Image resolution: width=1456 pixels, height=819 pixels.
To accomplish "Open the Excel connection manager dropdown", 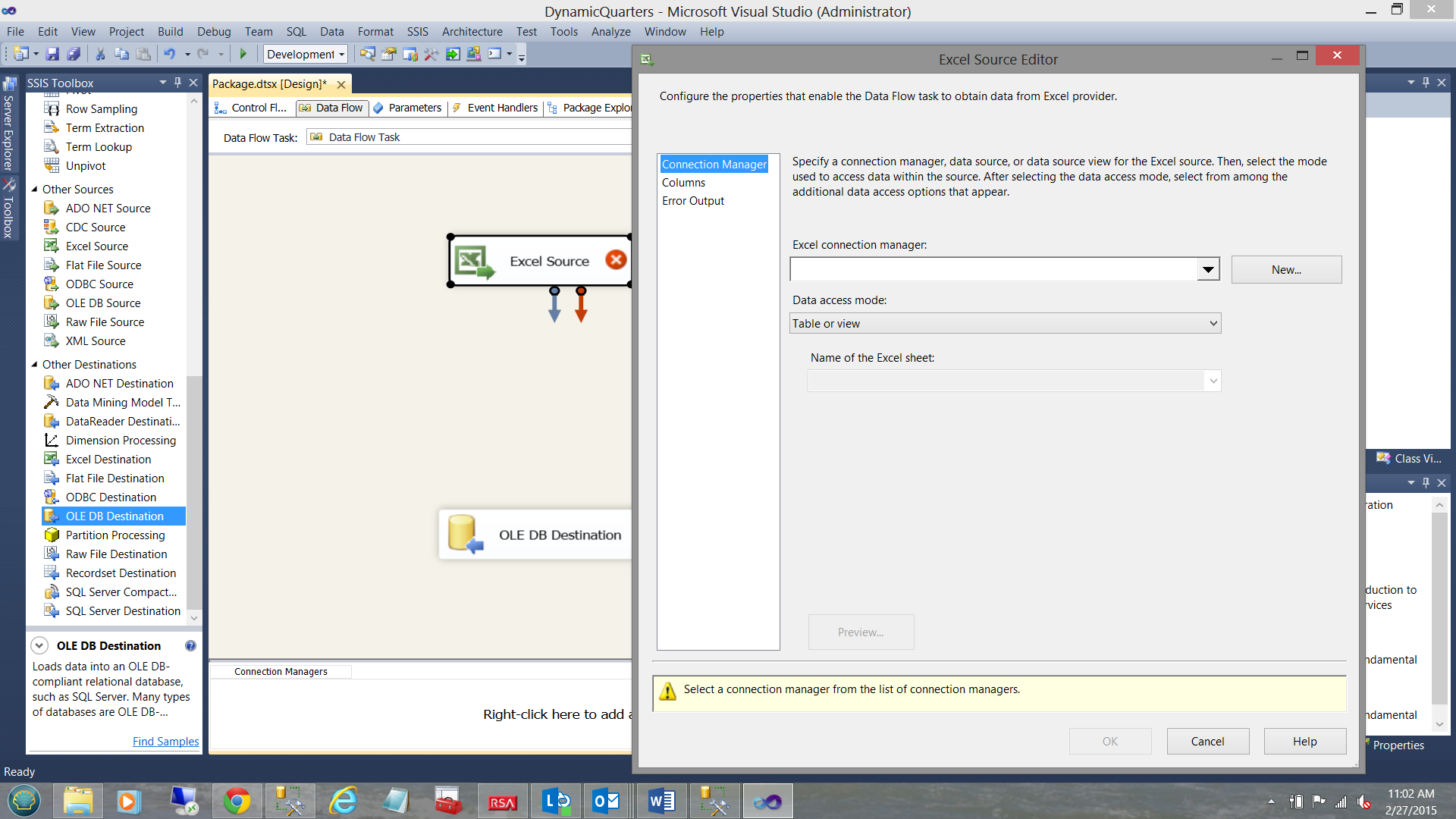I will [1208, 269].
